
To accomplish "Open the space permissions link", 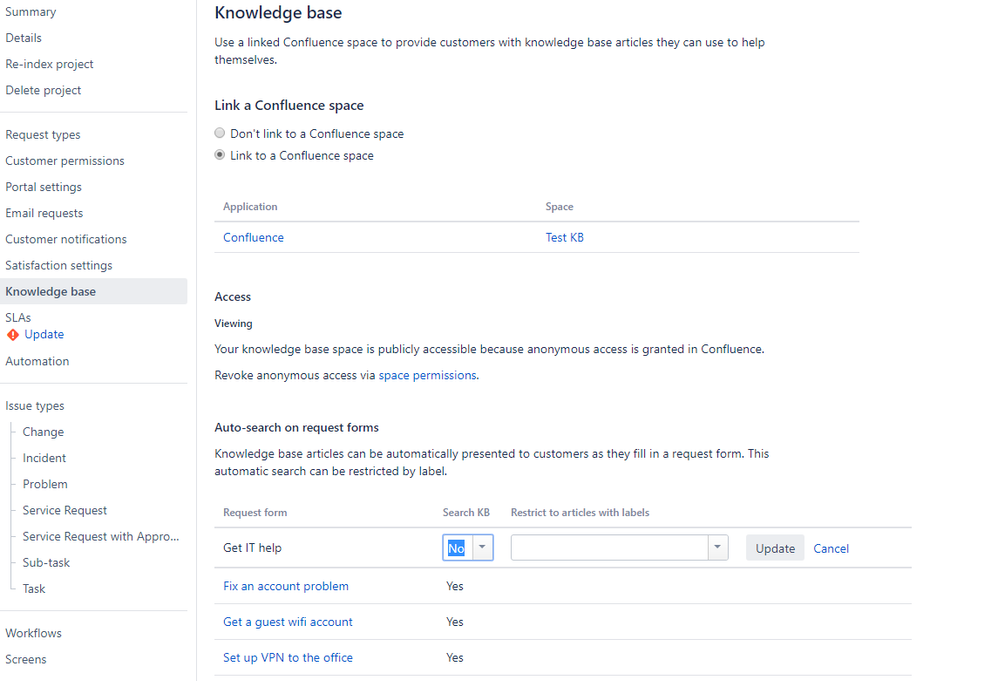I will tap(427, 375).
